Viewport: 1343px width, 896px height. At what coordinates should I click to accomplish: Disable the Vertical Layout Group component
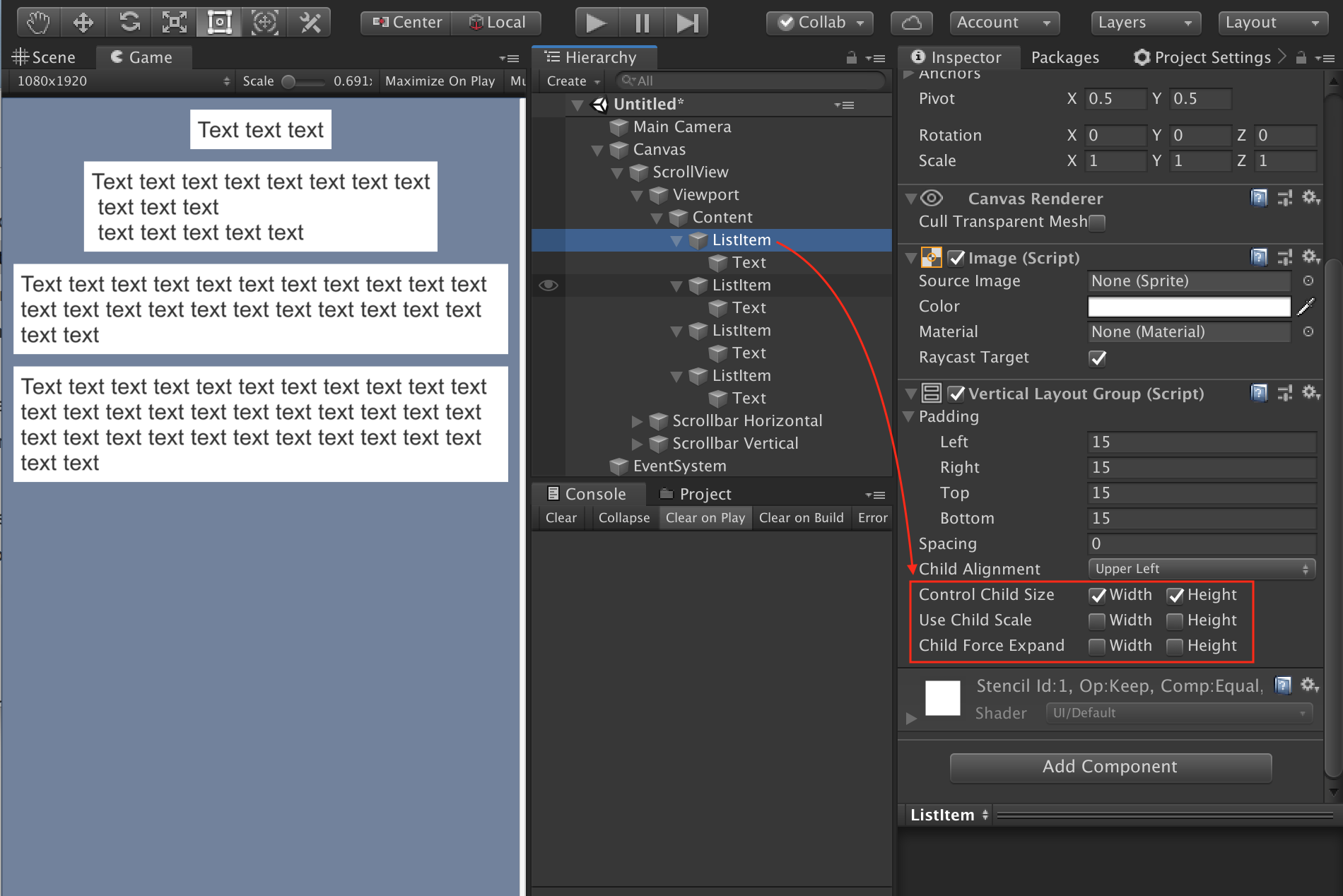[x=956, y=394]
